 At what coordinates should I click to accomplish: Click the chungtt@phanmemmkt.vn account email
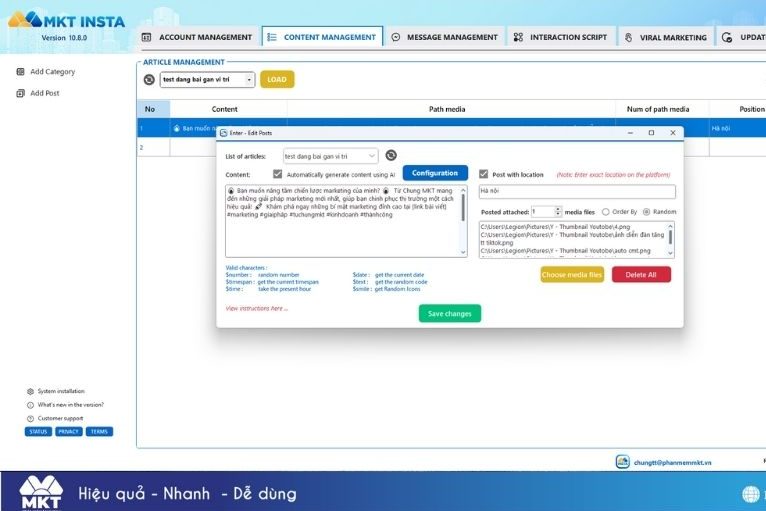click(673, 463)
